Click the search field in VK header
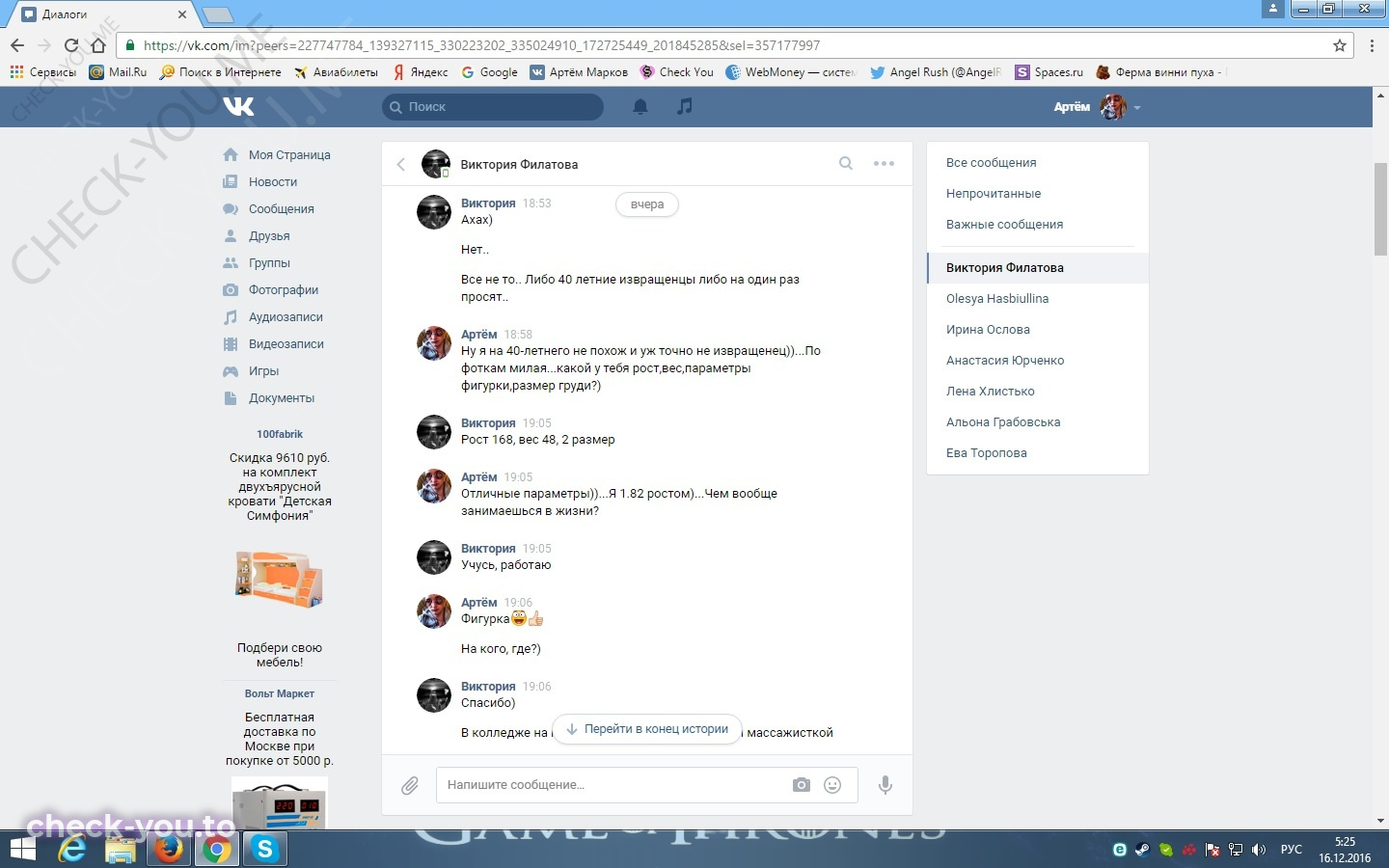The width and height of the screenshot is (1389, 868). click(x=493, y=107)
